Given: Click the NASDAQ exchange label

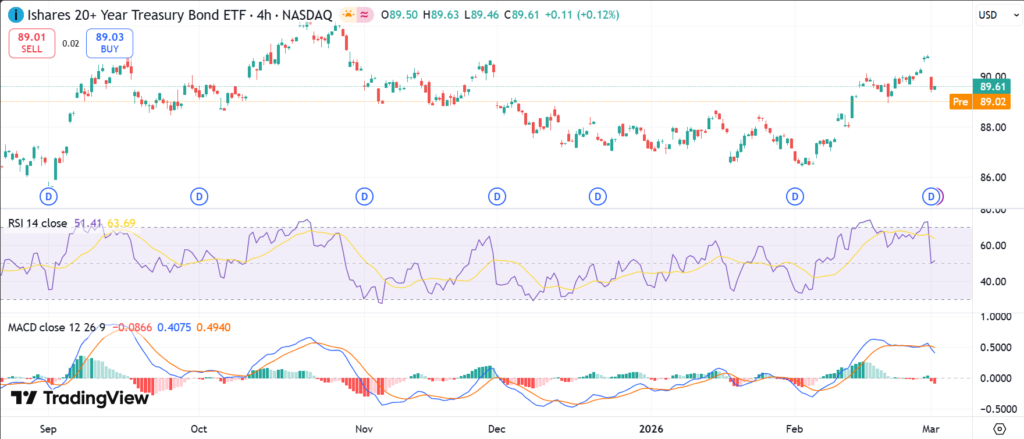Looking at the screenshot, I should (x=307, y=14).
